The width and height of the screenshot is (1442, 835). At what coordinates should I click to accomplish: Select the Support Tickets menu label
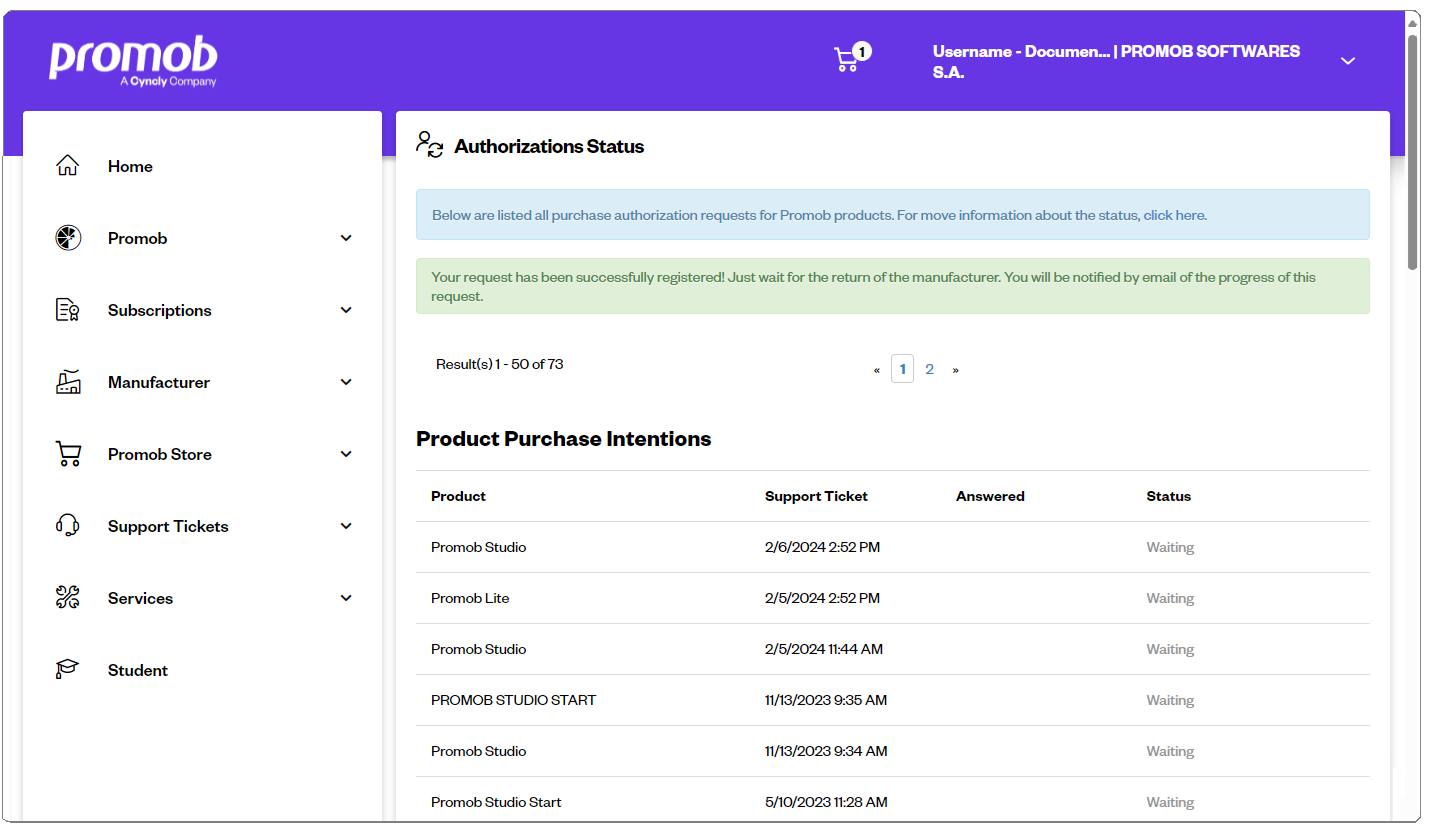(168, 526)
